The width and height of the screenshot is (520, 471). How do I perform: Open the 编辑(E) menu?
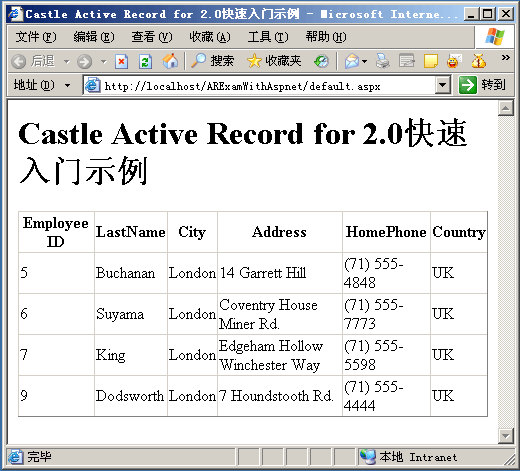click(94, 37)
